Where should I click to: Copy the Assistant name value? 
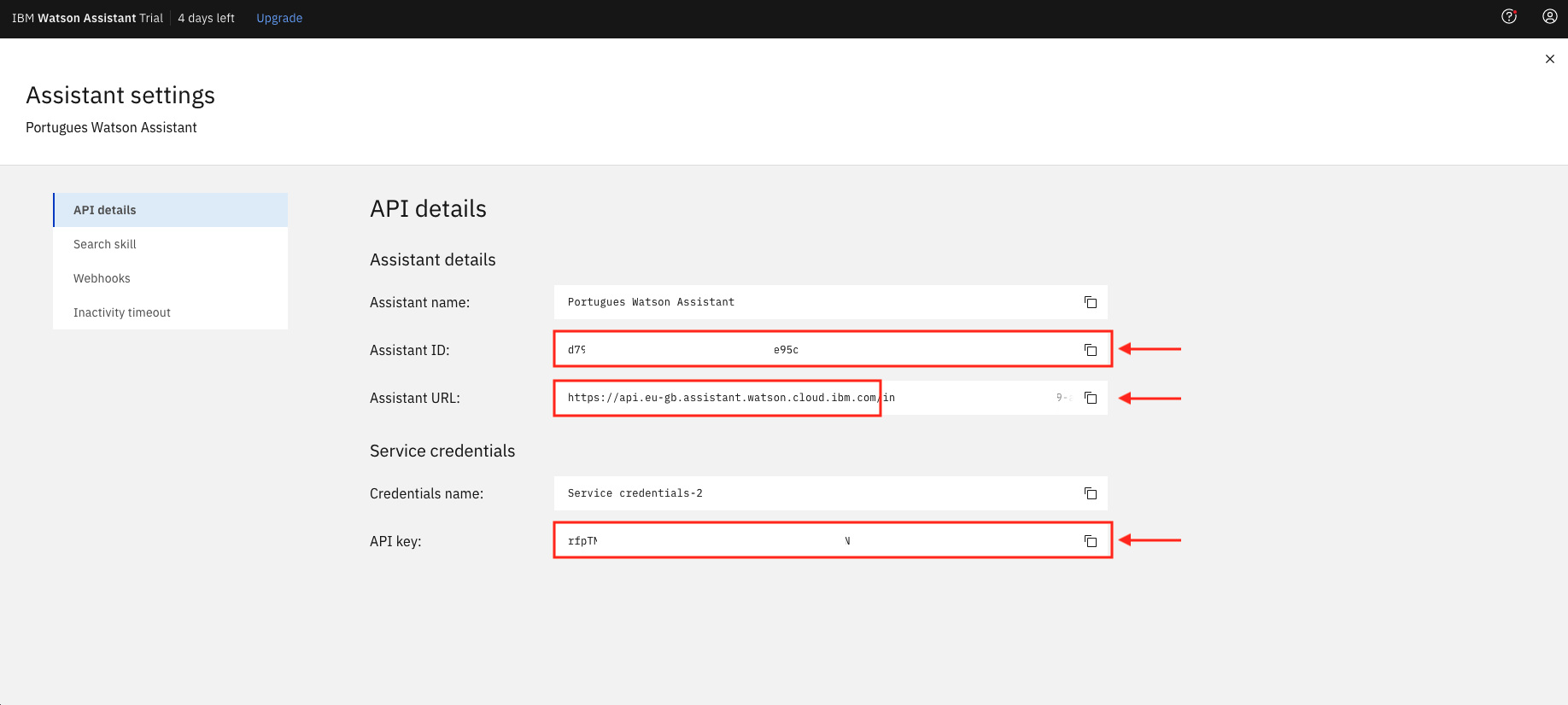coord(1091,302)
